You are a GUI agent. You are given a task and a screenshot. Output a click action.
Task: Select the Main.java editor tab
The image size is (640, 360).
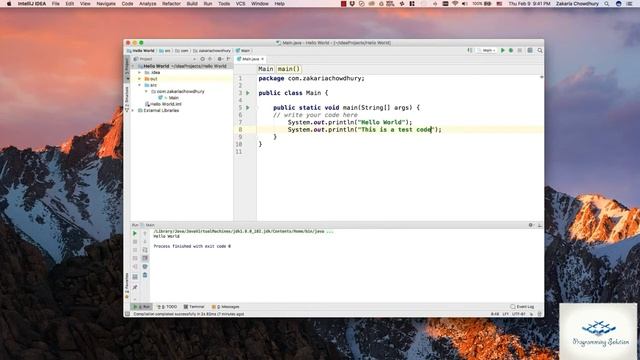250,59
